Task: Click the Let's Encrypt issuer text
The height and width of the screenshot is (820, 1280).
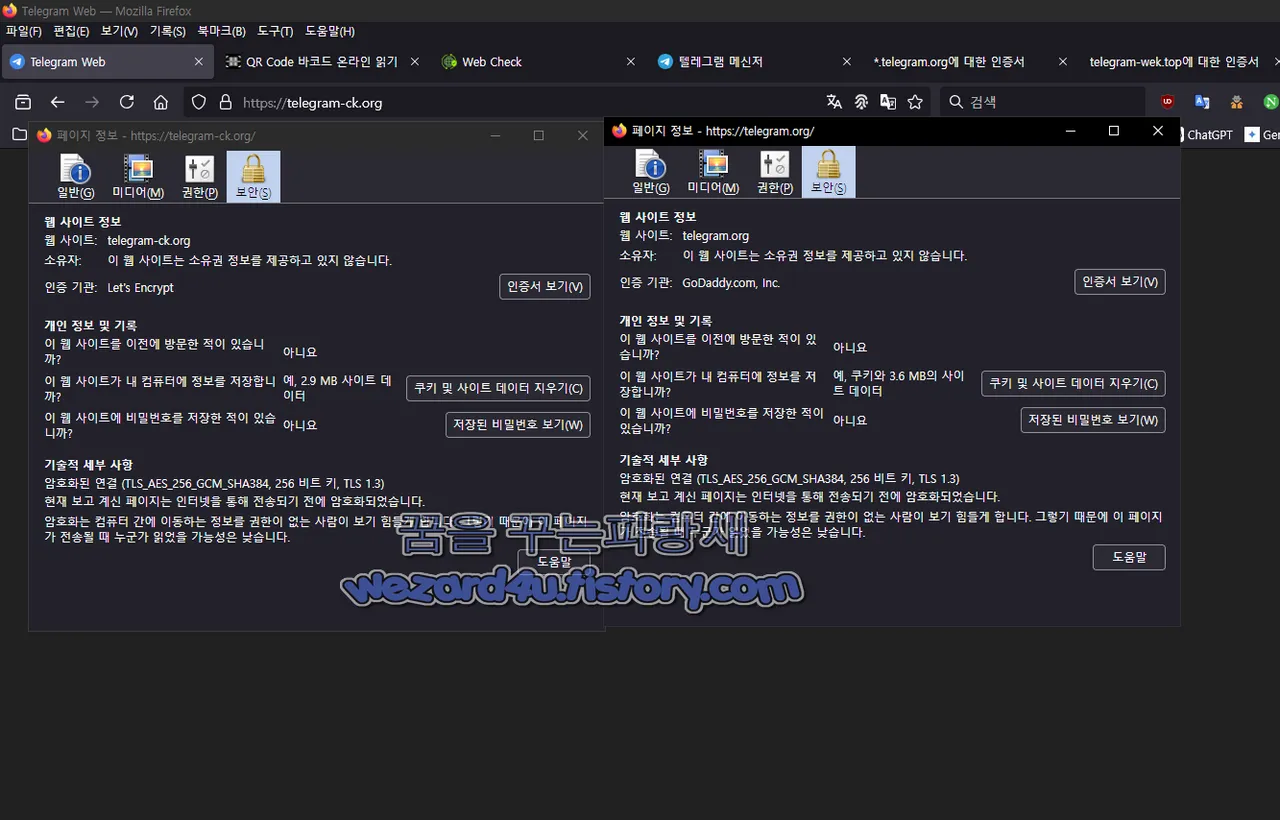Action: coord(140,288)
